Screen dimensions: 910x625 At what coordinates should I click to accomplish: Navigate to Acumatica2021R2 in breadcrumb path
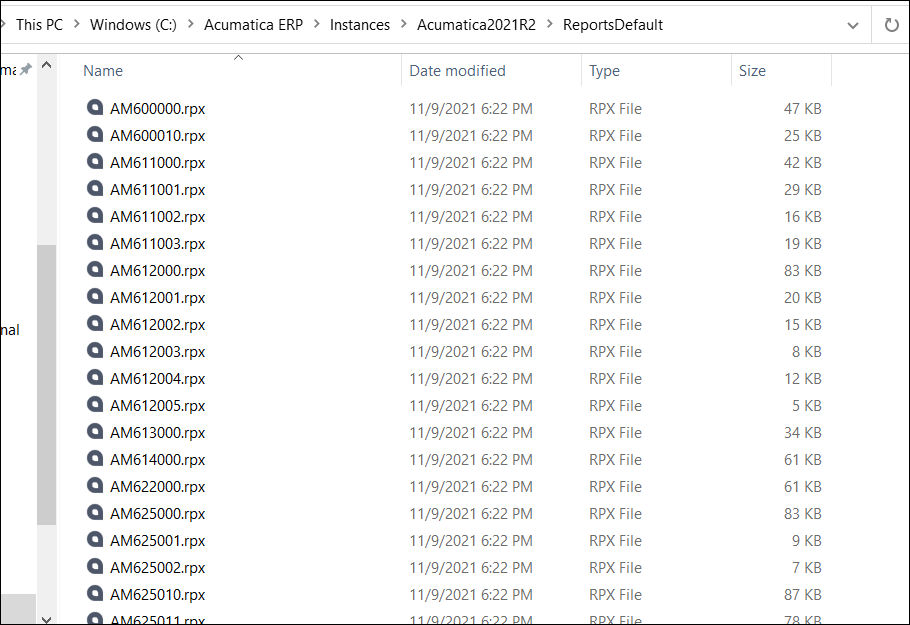click(476, 25)
